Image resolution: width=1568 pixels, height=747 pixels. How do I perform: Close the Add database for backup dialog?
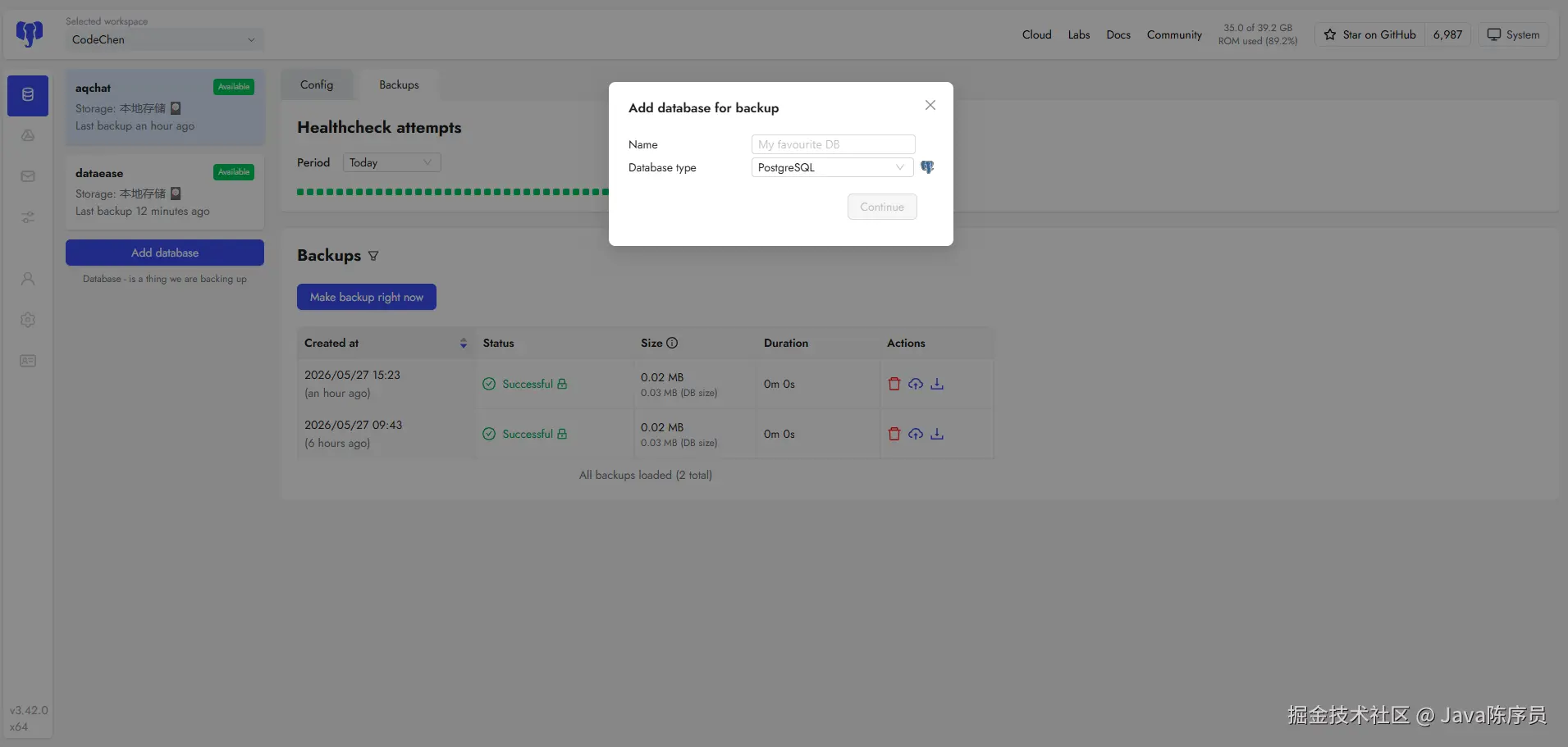pyautogui.click(x=930, y=105)
